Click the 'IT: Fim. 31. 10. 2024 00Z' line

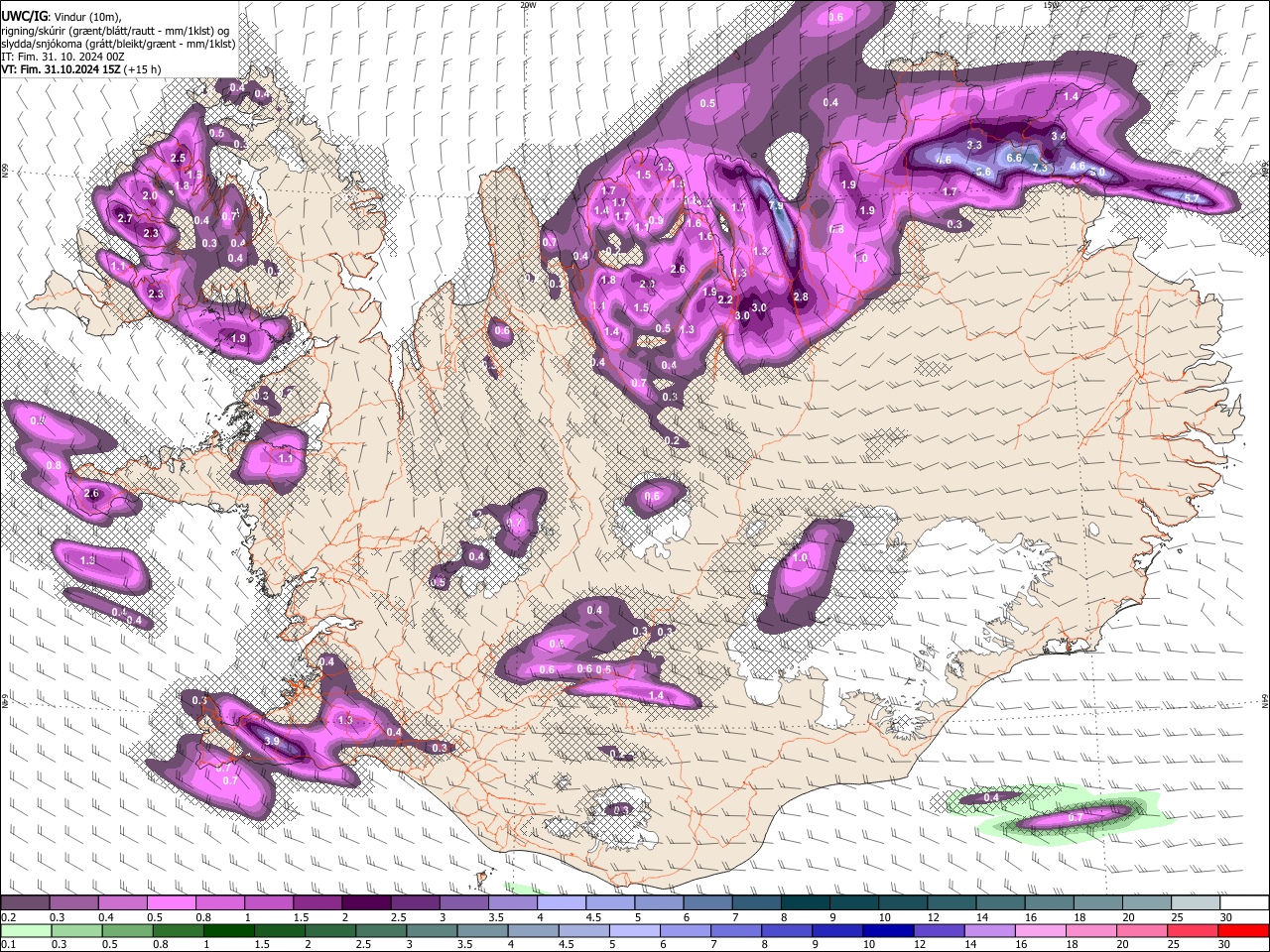coord(63,57)
